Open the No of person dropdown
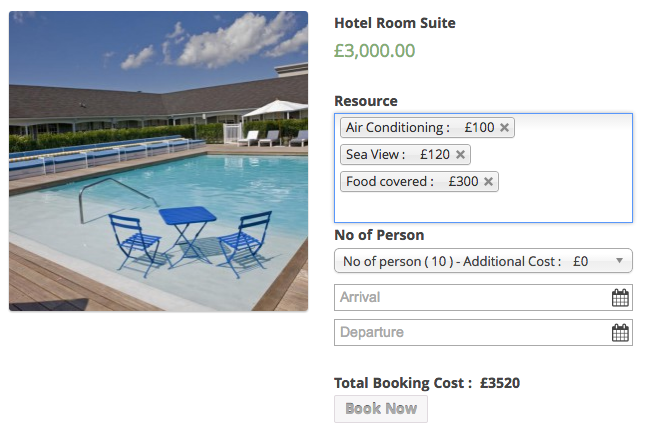661x432 pixels. pyautogui.click(x=470, y=261)
